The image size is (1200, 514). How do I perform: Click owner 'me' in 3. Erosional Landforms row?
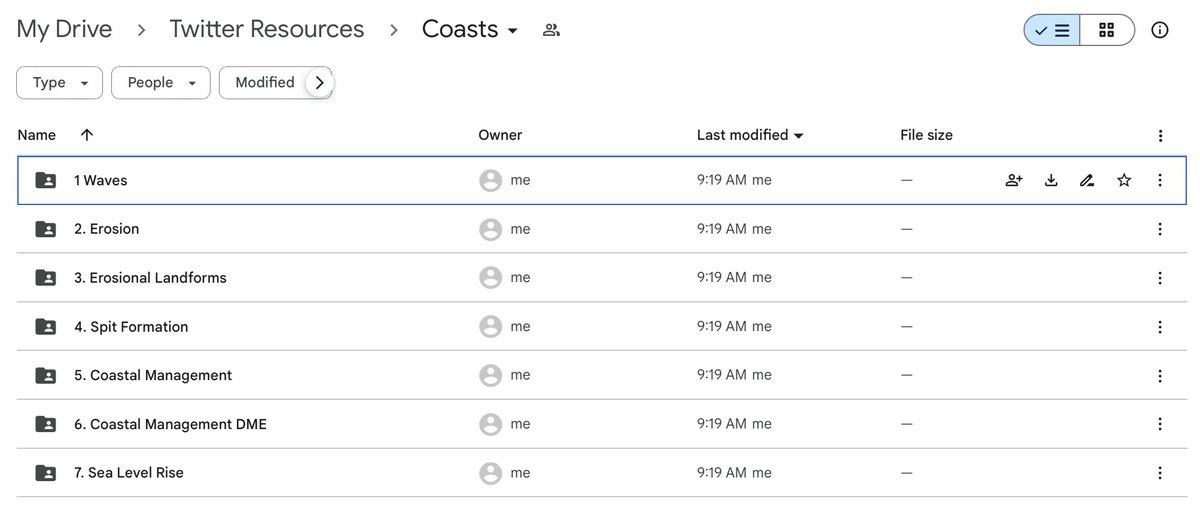[x=520, y=278]
